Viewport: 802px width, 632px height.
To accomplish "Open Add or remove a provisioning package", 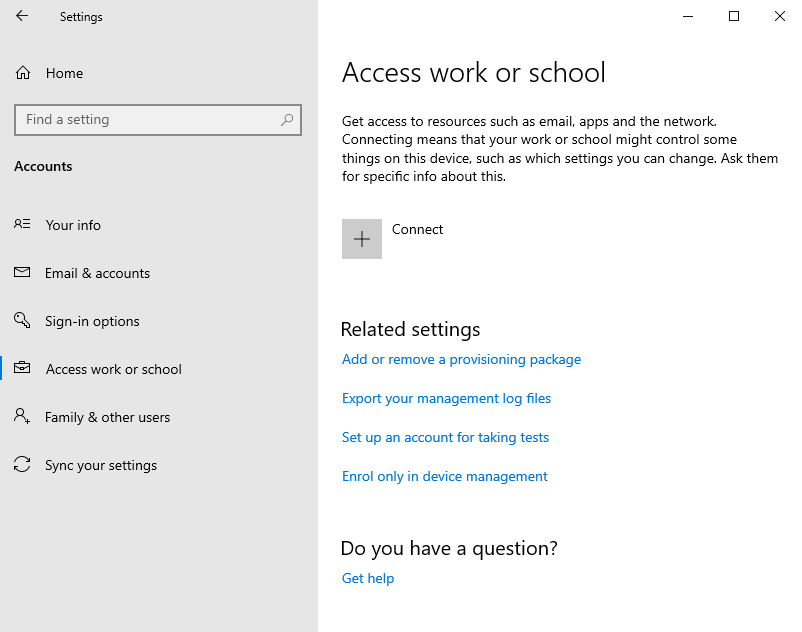I will (461, 359).
